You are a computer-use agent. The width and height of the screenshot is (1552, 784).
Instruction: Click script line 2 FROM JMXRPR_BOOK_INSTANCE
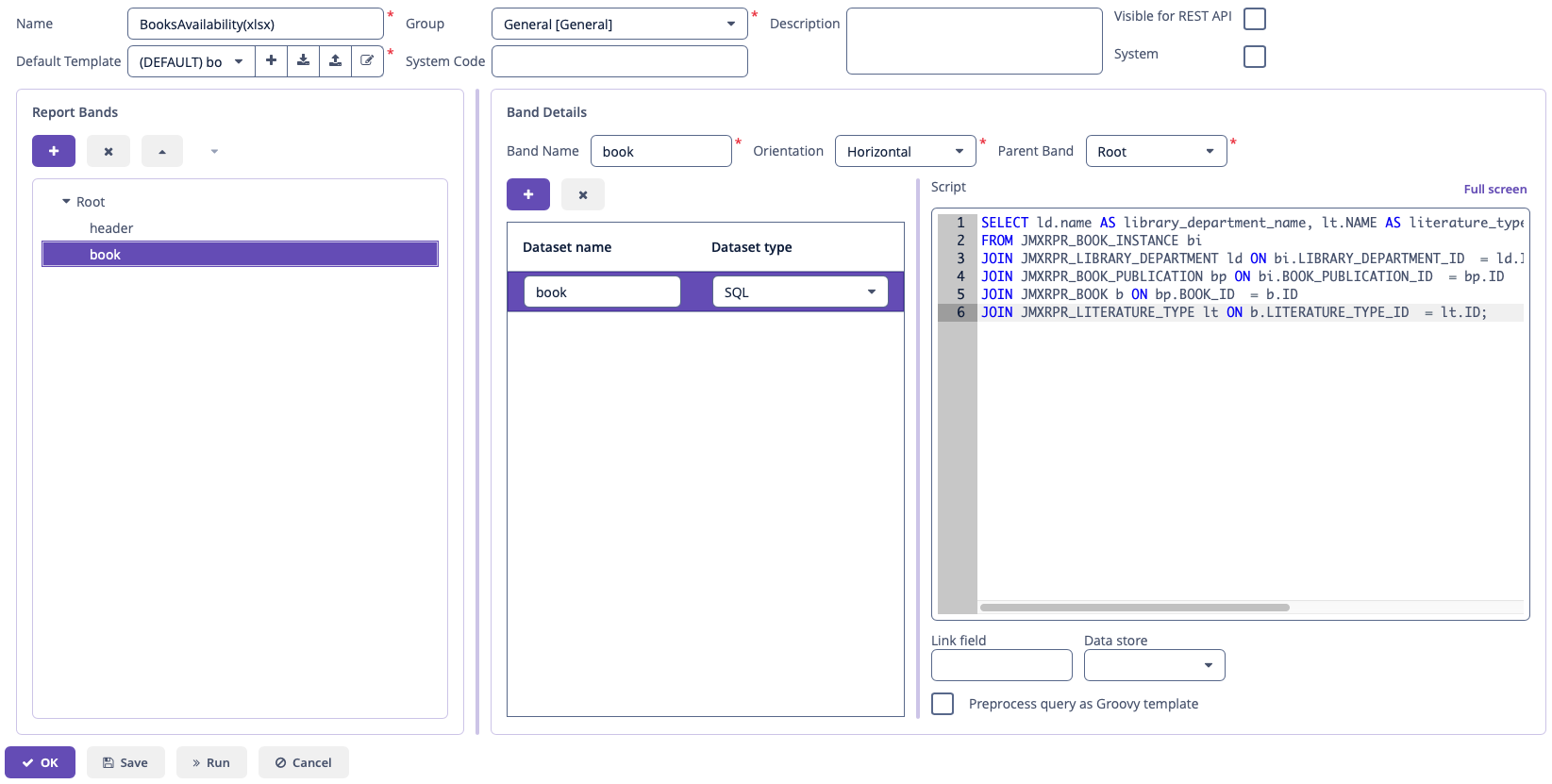click(x=1092, y=241)
